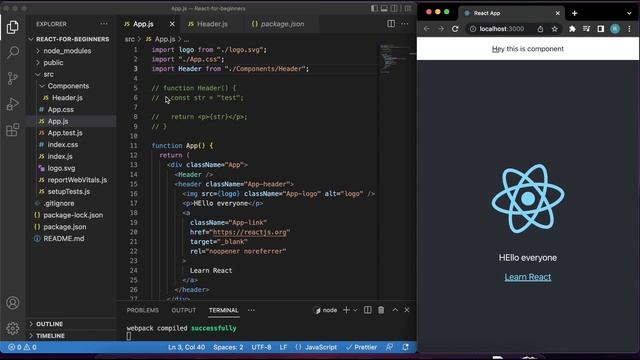Close the App.js editor tab
This screenshot has width=640, height=360.
click(172, 24)
